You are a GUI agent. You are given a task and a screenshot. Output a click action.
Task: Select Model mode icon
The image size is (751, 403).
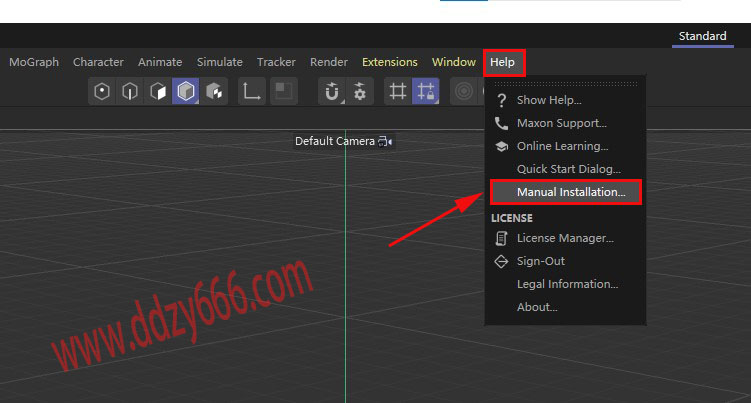tap(186, 91)
